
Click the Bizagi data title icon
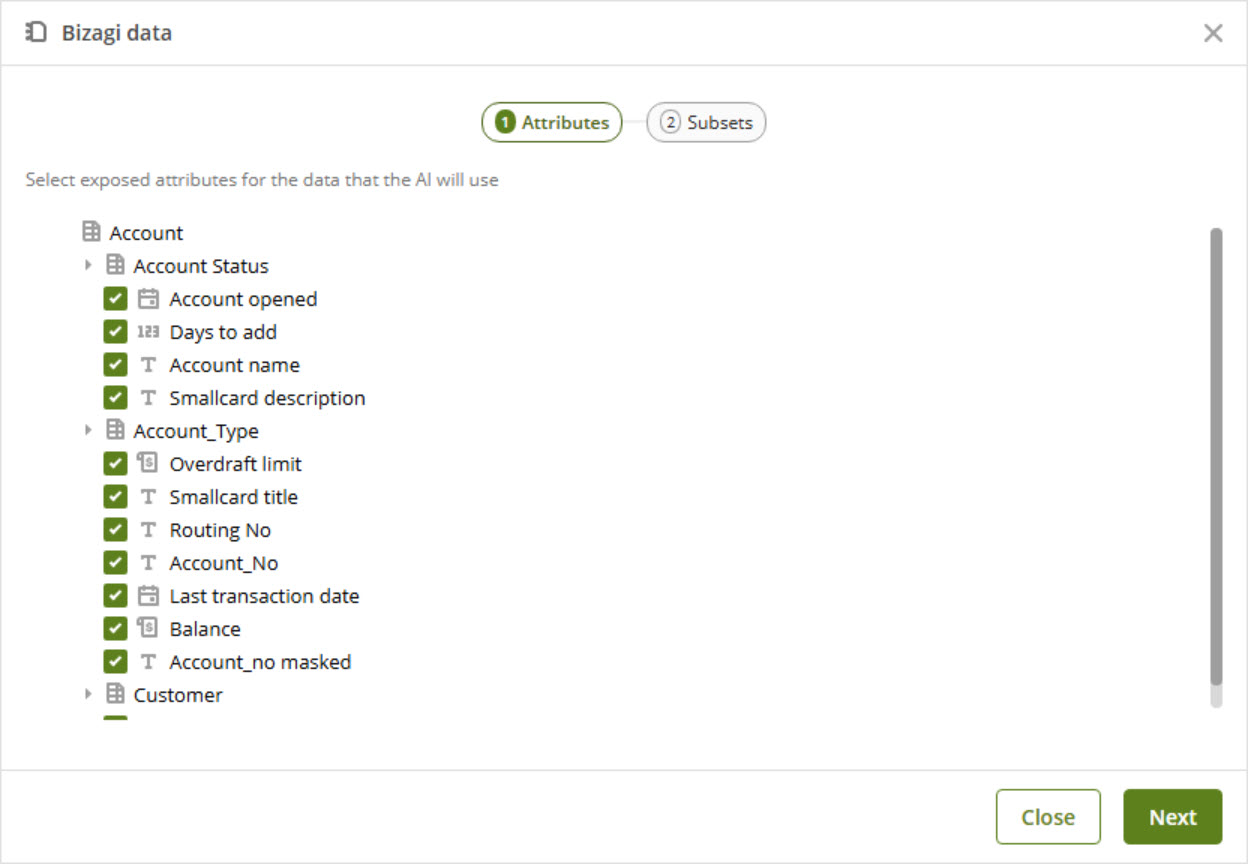click(36, 33)
